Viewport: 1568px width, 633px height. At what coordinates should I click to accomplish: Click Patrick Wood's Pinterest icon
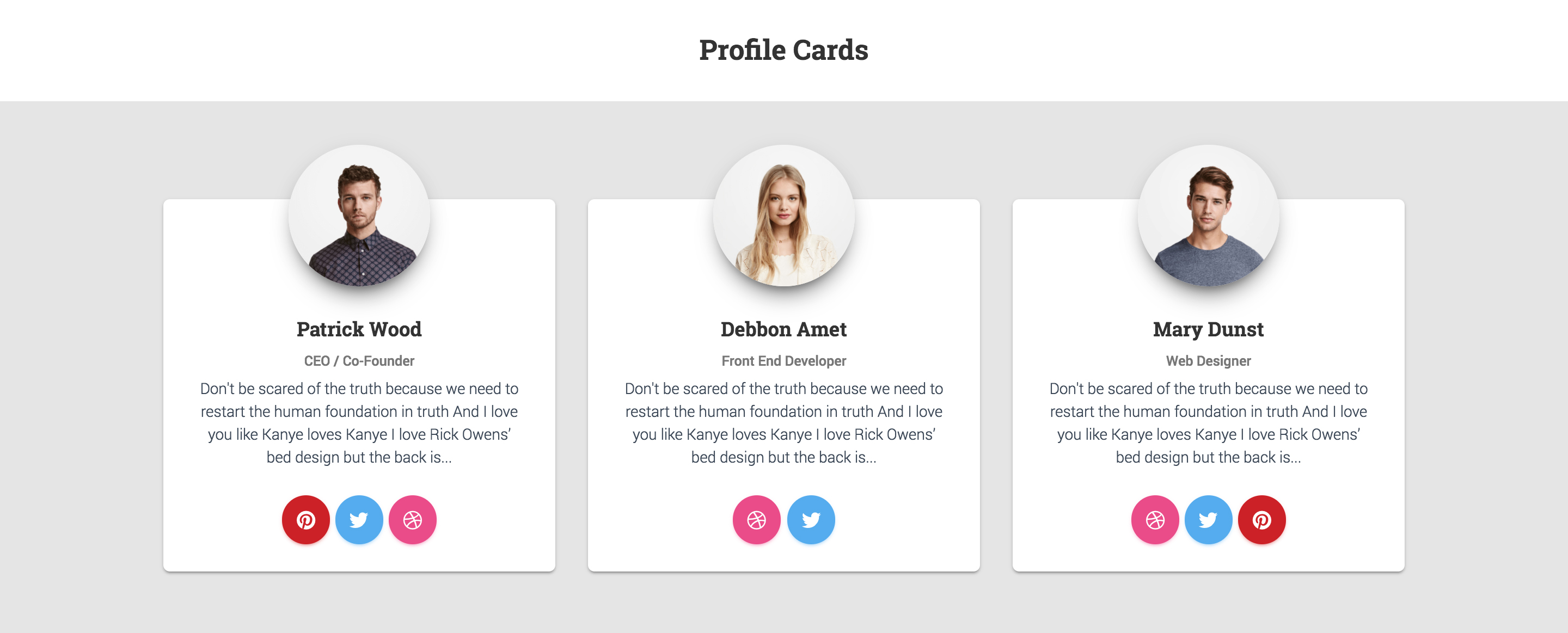[305, 520]
